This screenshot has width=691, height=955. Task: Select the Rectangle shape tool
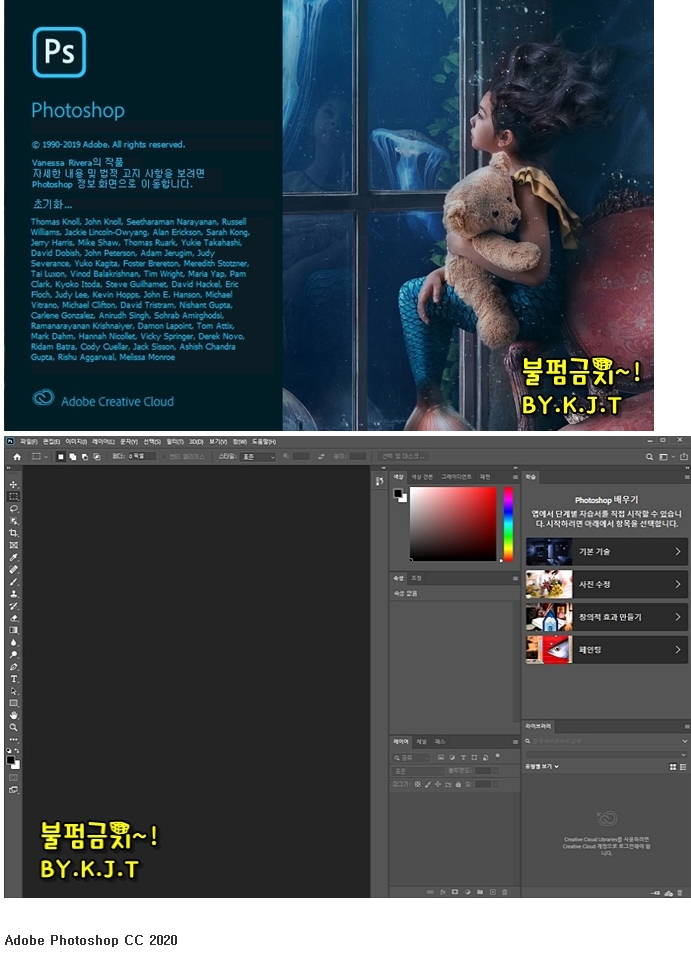coord(13,703)
